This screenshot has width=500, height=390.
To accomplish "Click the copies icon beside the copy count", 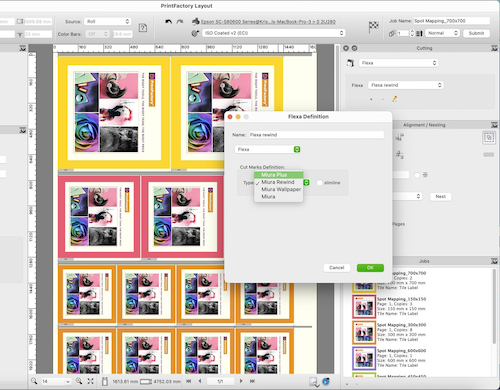I will pos(392,33).
